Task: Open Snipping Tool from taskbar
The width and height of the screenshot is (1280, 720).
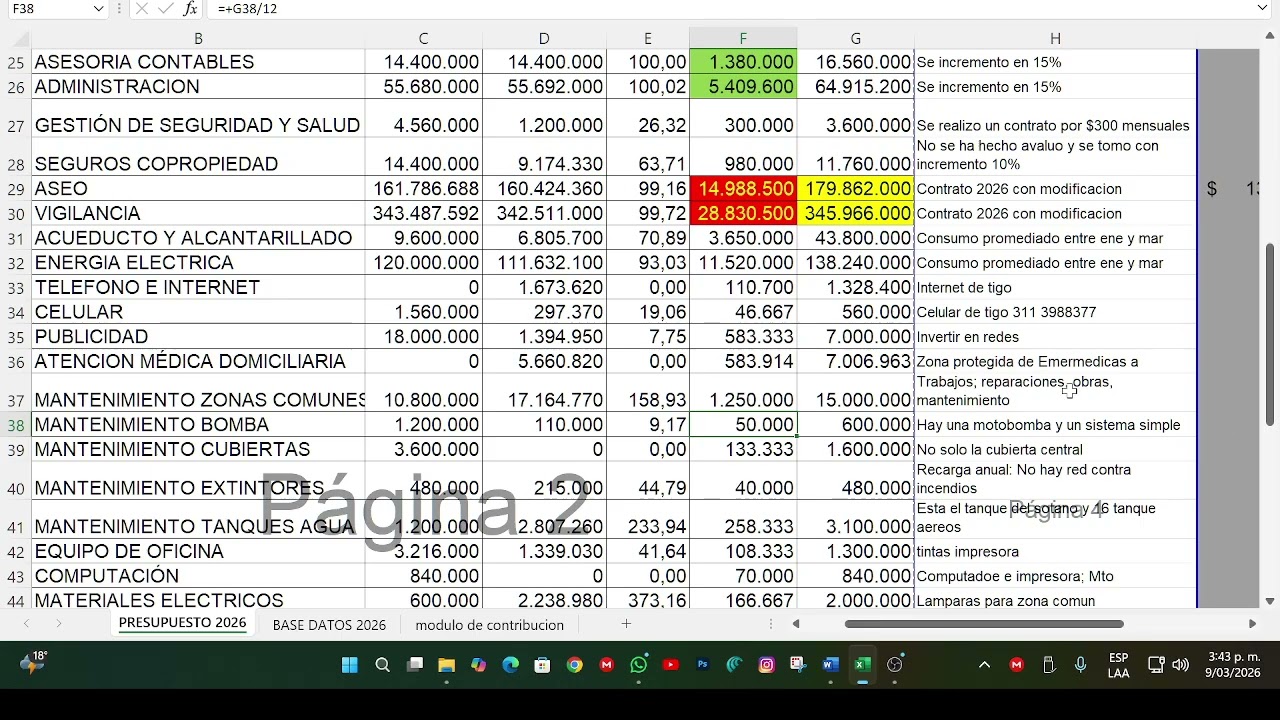Action: 798,665
